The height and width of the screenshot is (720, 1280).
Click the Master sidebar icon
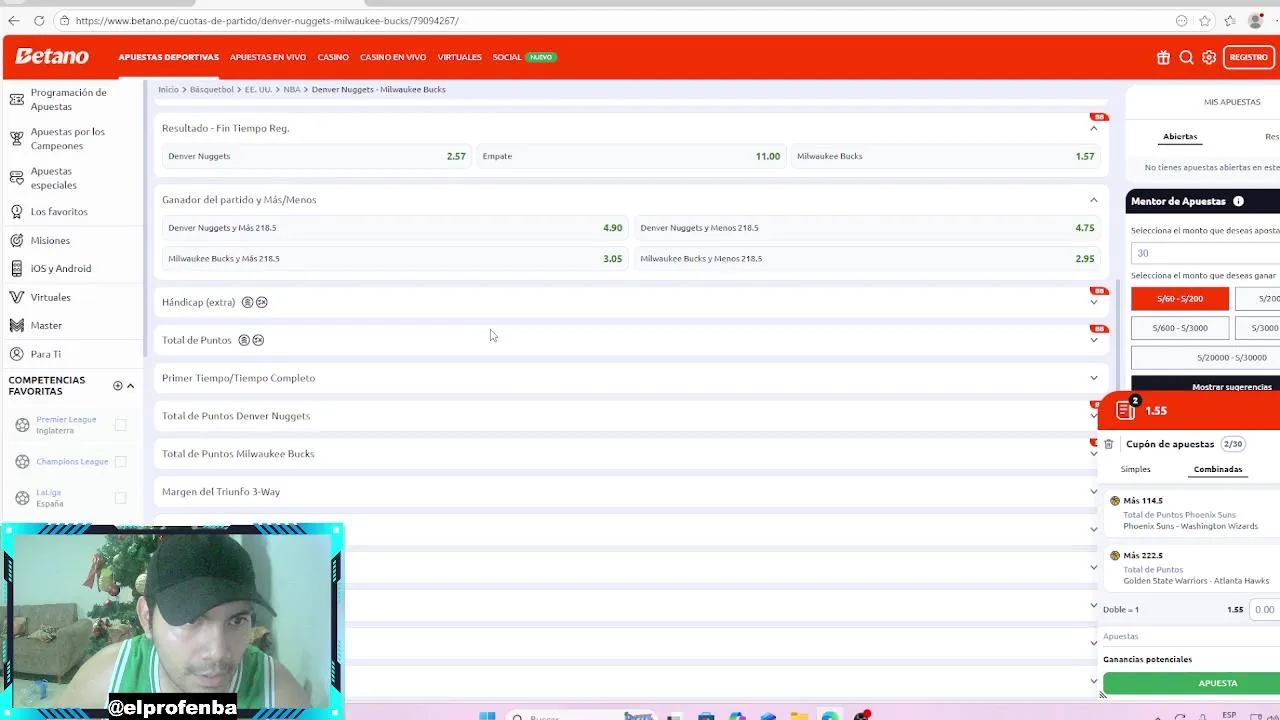point(16,325)
